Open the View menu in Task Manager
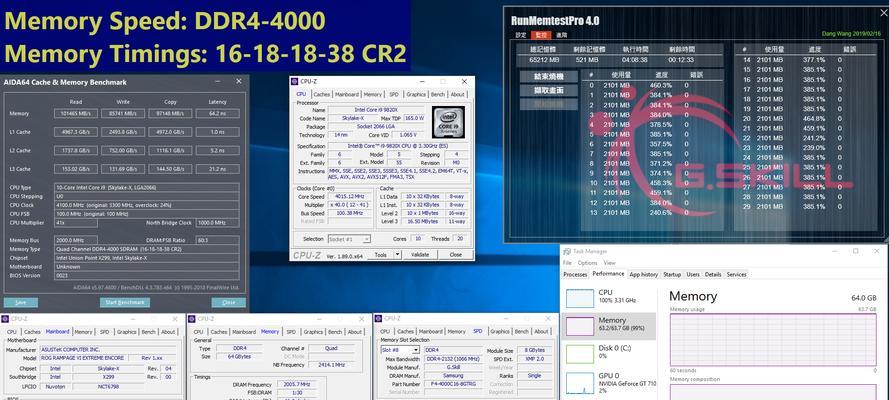The image size is (889, 400). click(x=609, y=263)
